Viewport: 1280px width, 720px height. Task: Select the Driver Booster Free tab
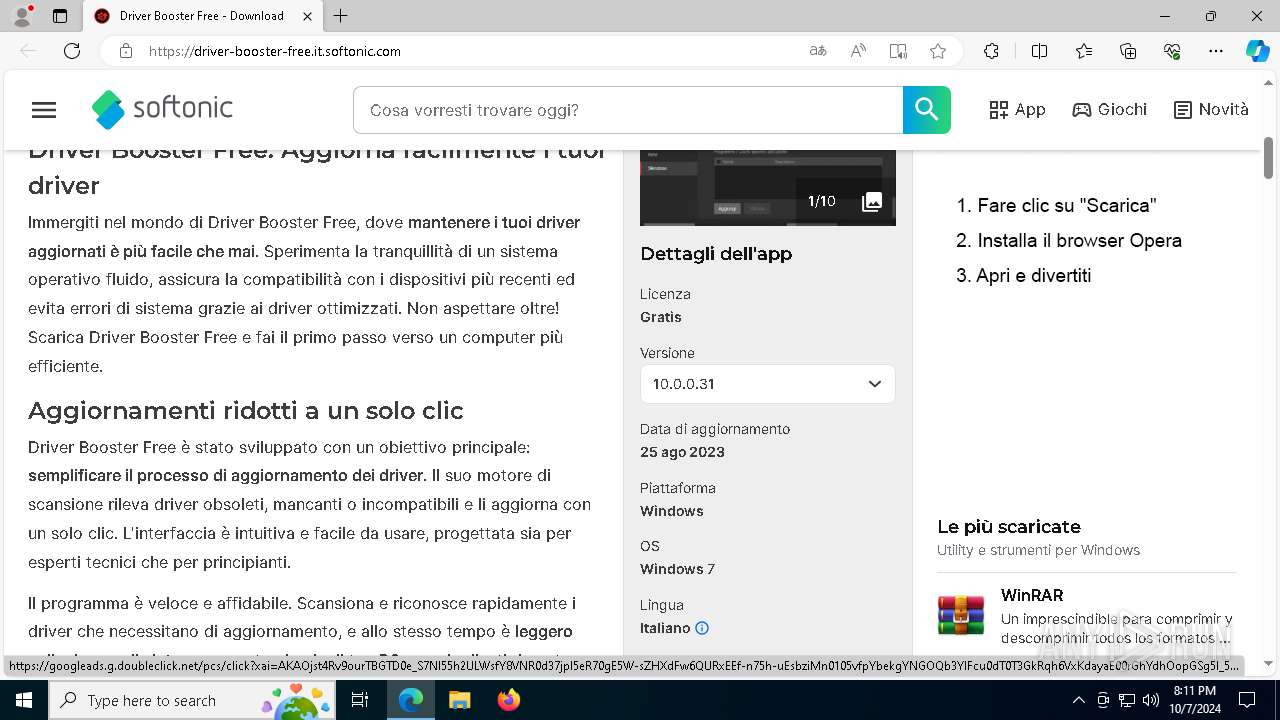(x=202, y=16)
